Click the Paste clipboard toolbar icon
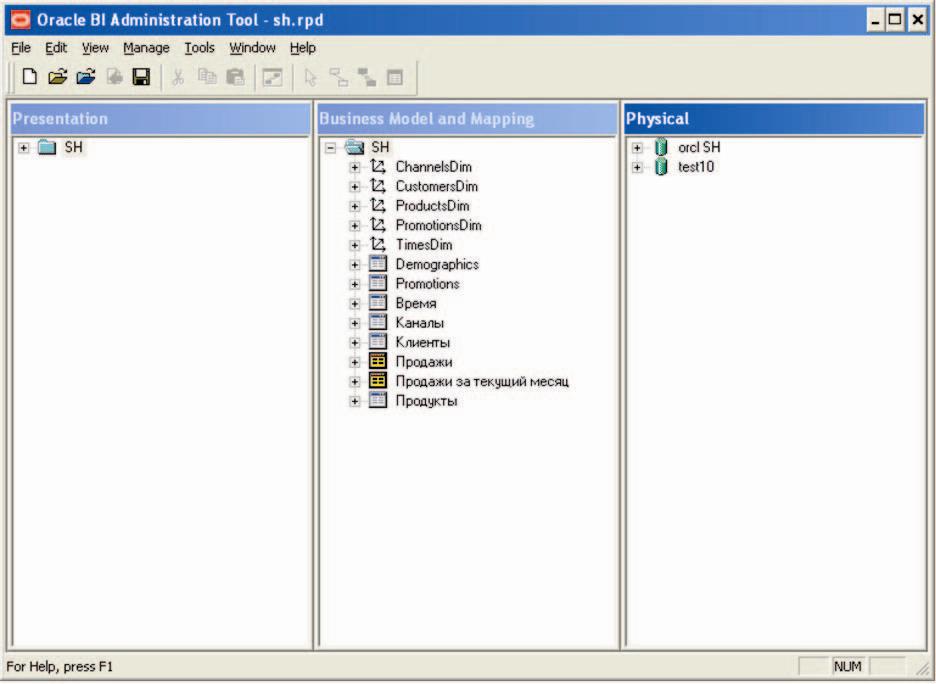This screenshot has height=684, width=936. [235, 77]
